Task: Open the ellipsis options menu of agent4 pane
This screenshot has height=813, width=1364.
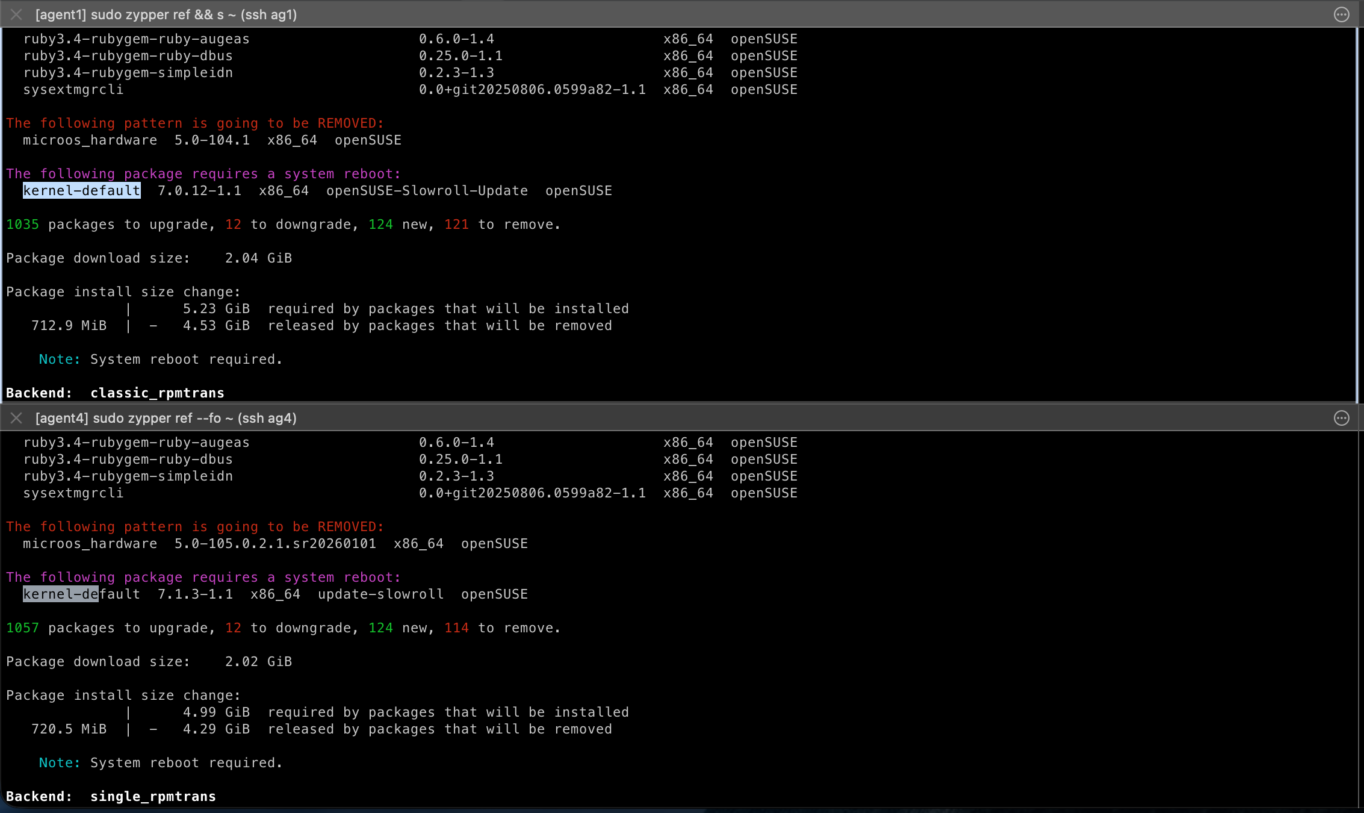Action: coord(1342,418)
